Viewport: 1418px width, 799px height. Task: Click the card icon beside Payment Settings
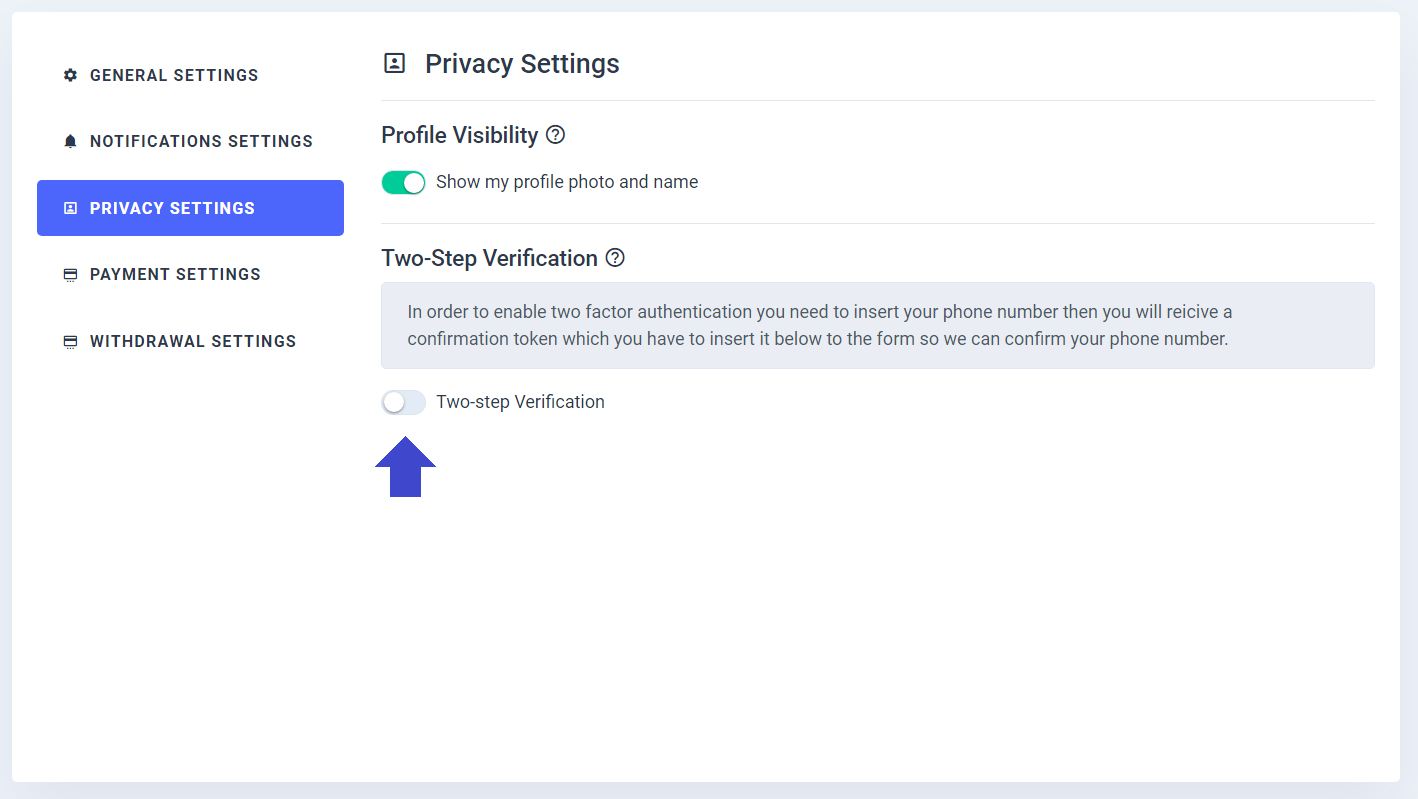[x=70, y=274]
